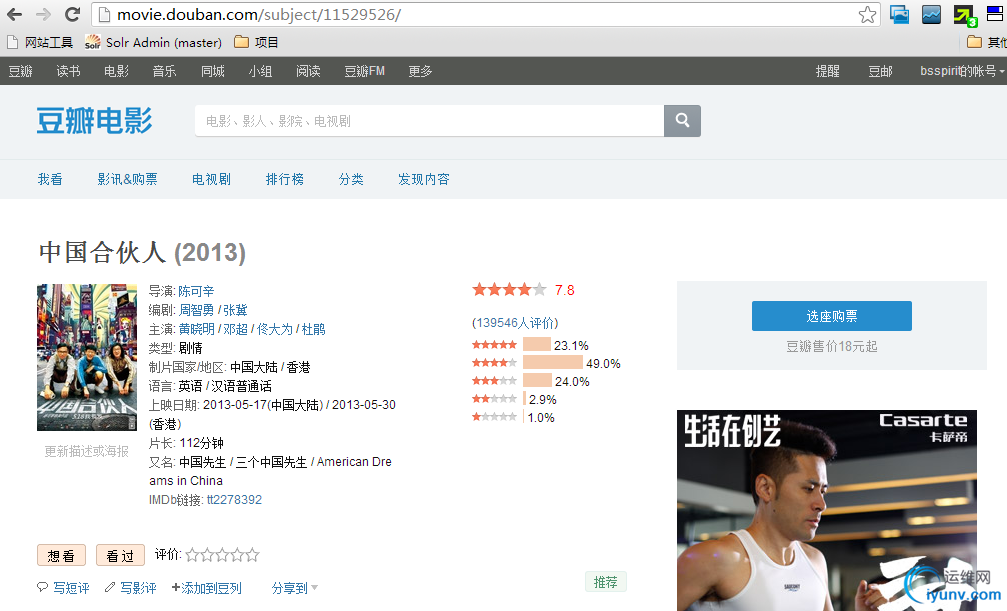
Task: Rate three stars in 评价 stars
Action: (222, 555)
